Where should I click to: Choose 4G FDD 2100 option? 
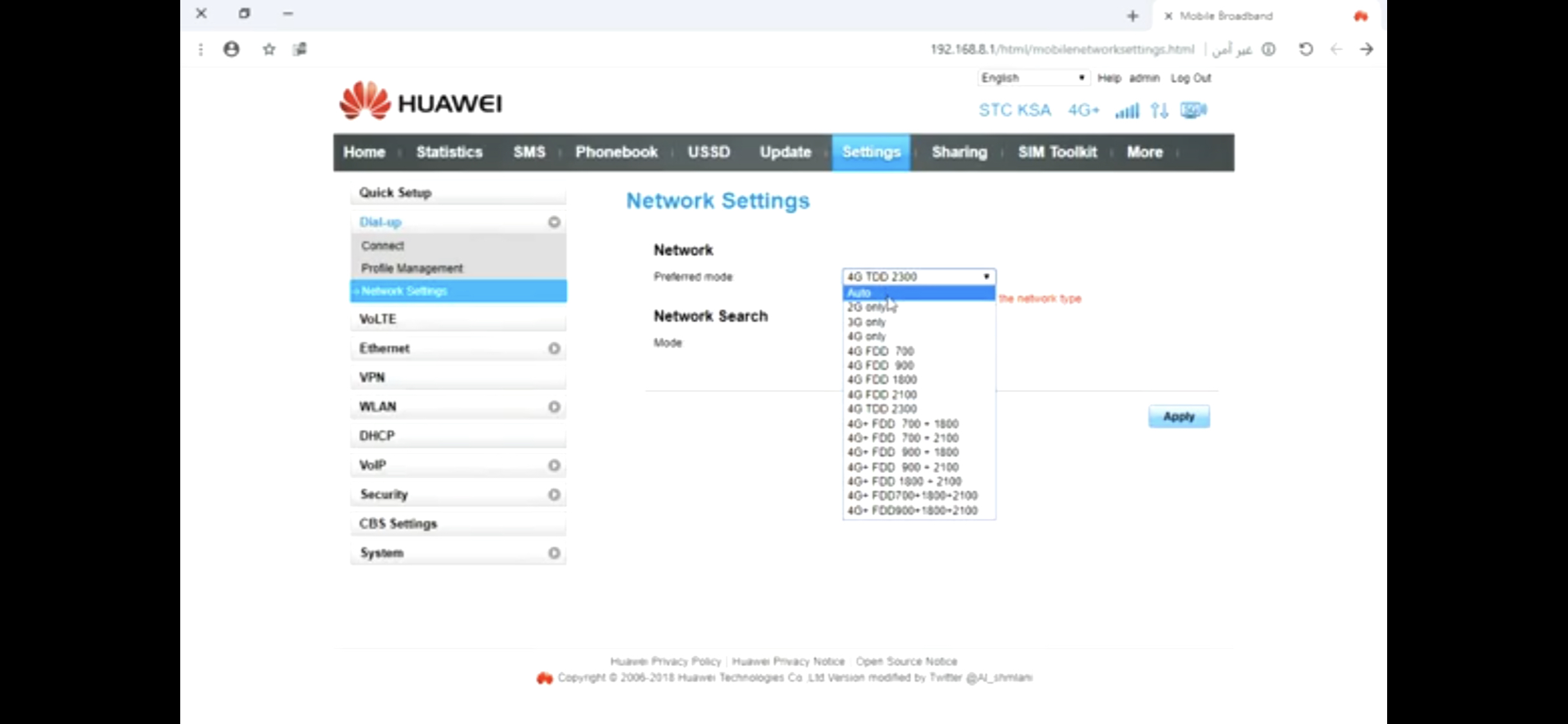pos(919,394)
